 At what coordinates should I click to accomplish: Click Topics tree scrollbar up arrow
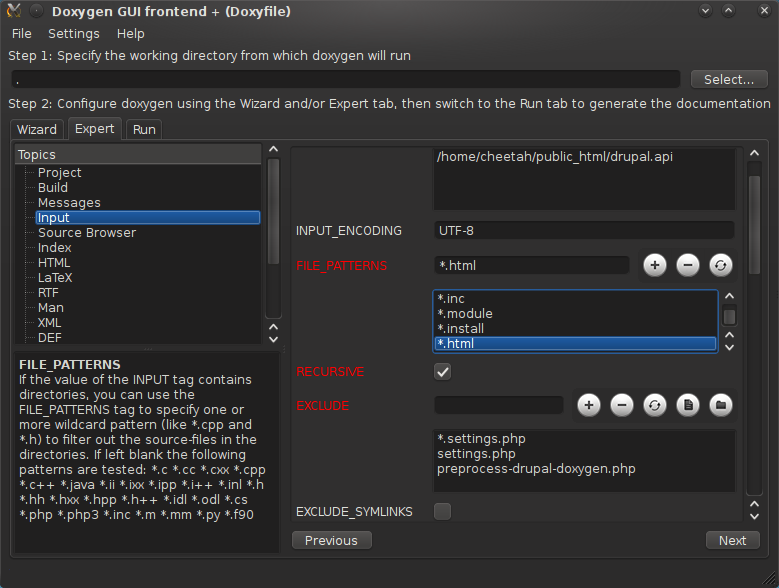[x=273, y=149]
